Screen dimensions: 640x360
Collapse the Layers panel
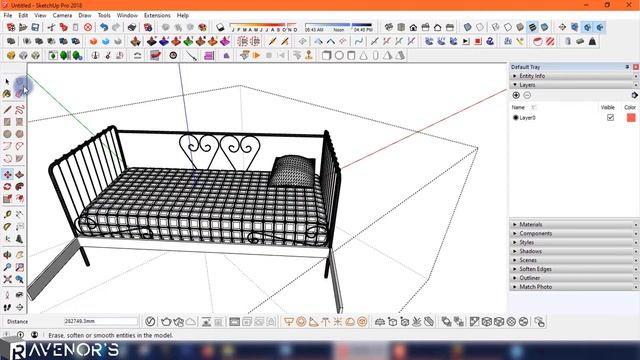573,85
